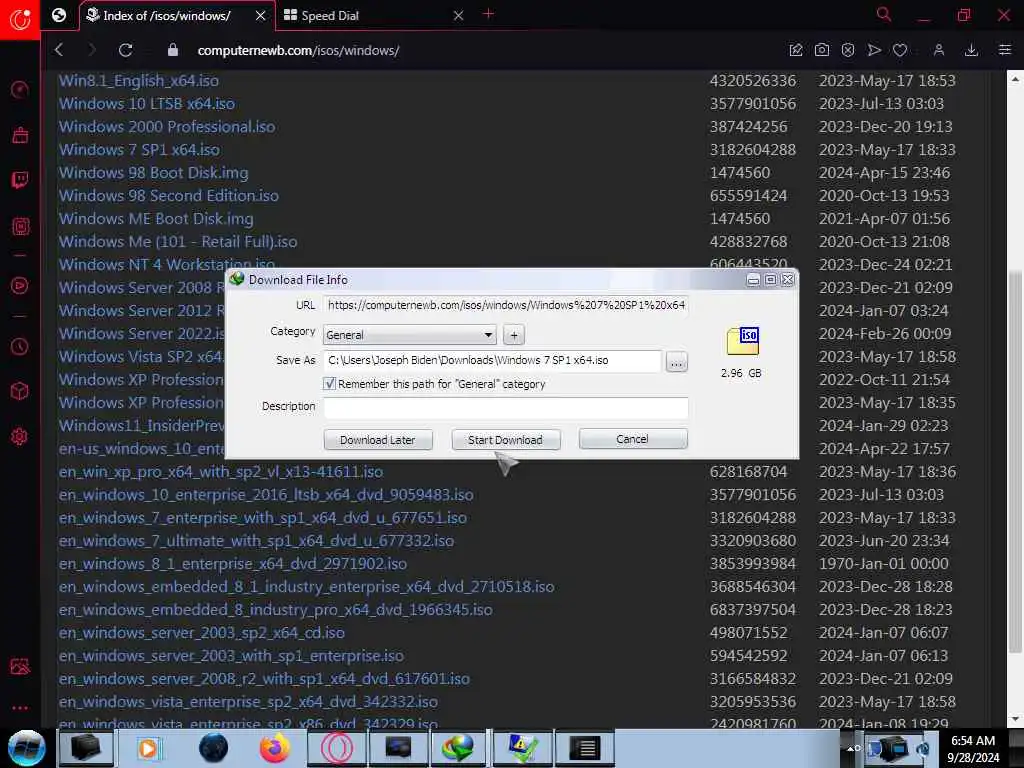The height and width of the screenshot is (768, 1024).
Task: Open the snapshot camera icon in address bar
Action: point(822,50)
